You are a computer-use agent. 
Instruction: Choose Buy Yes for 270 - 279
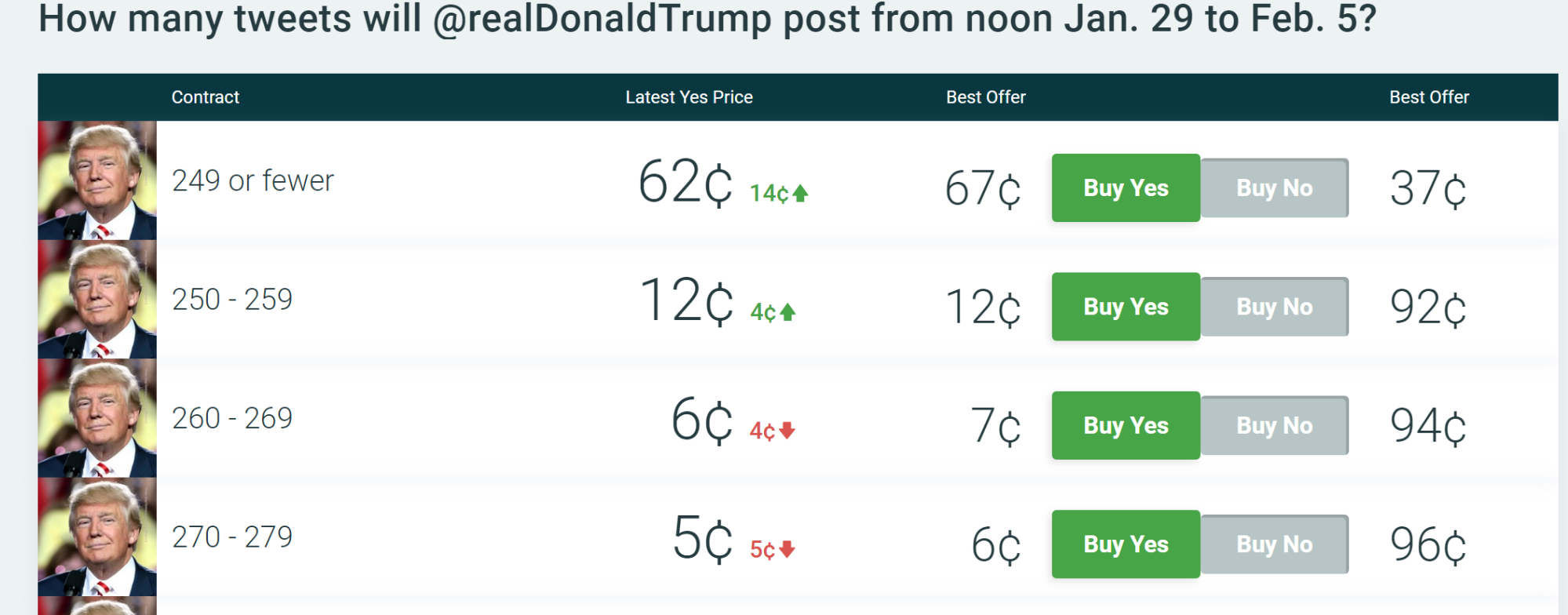pos(1126,544)
